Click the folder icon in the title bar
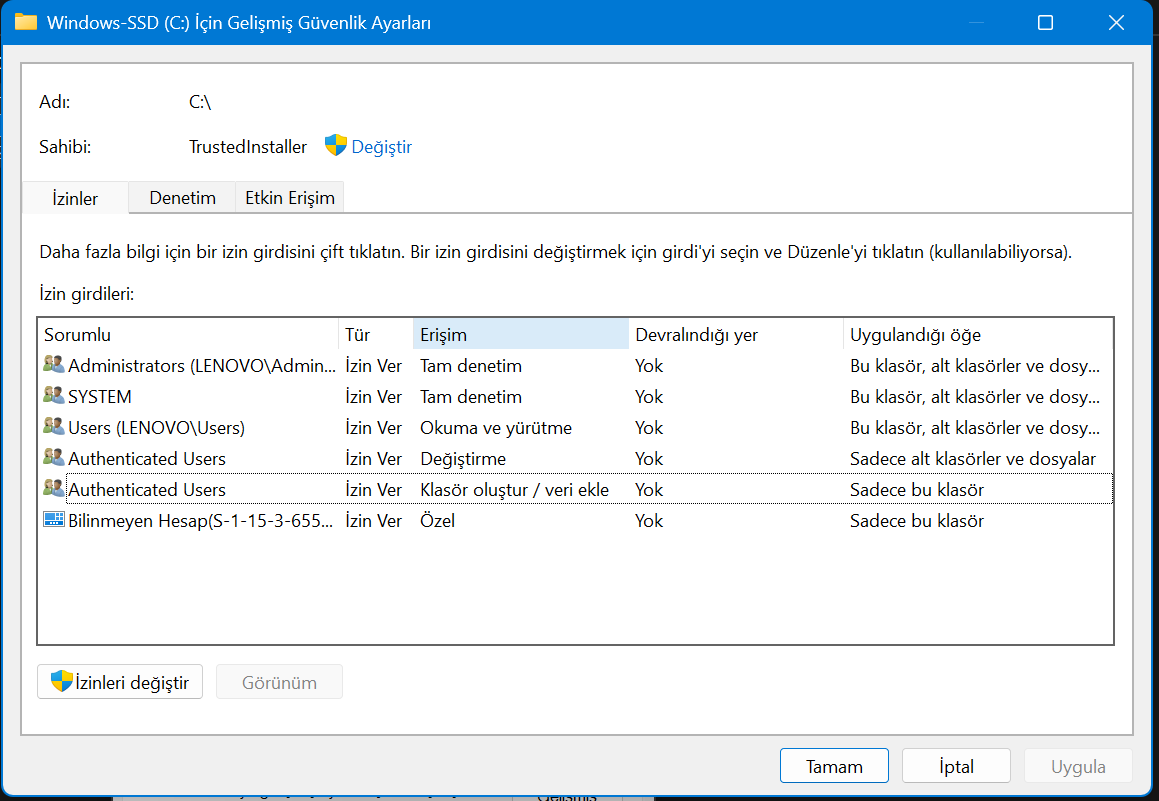The height and width of the screenshot is (801, 1159). point(26,22)
